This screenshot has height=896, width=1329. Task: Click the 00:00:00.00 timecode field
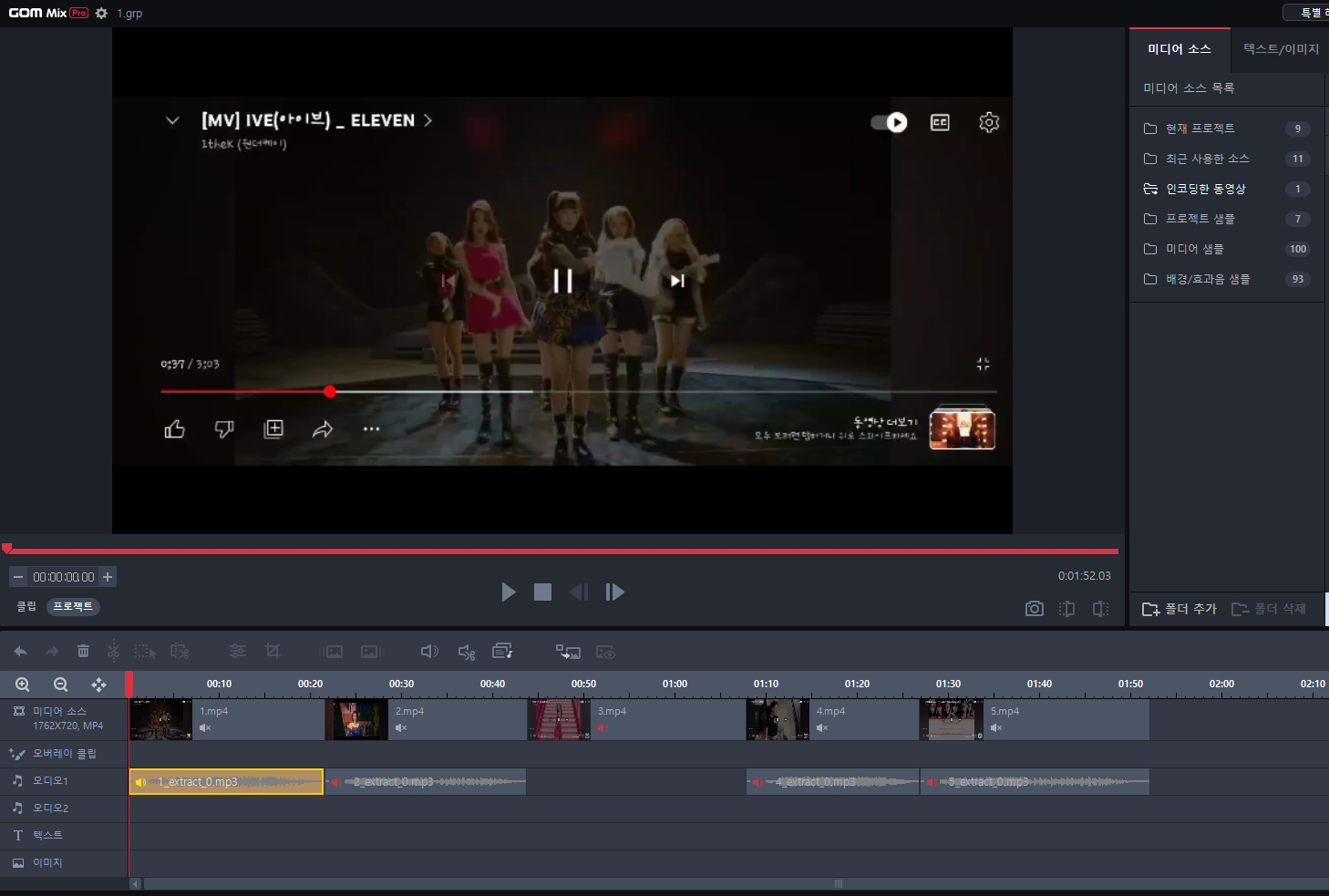point(63,577)
